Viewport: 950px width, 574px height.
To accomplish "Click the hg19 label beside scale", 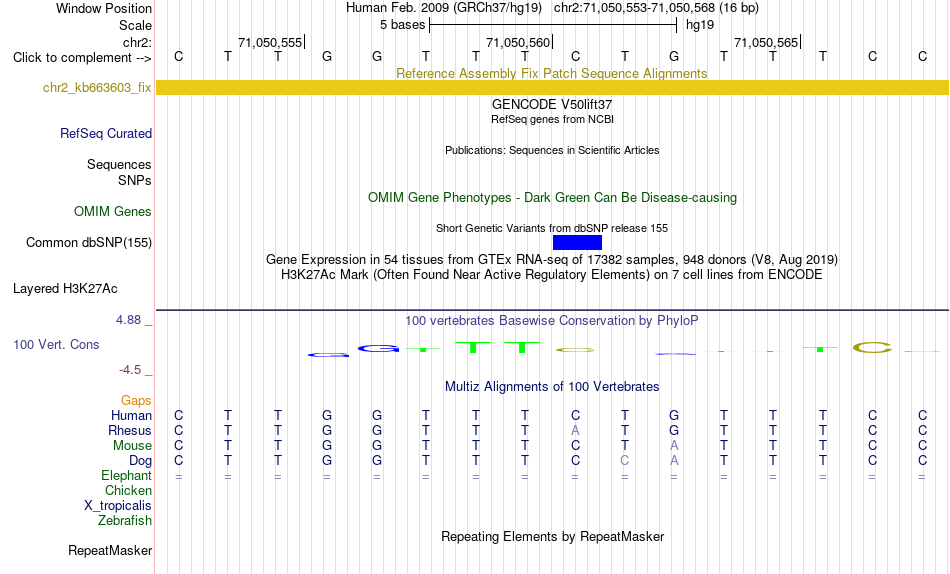I will tap(700, 25).
